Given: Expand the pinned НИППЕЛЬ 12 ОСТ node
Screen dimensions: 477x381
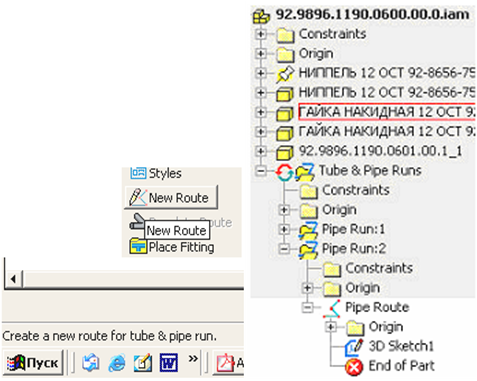Looking at the screenshot, I should 261,73.
